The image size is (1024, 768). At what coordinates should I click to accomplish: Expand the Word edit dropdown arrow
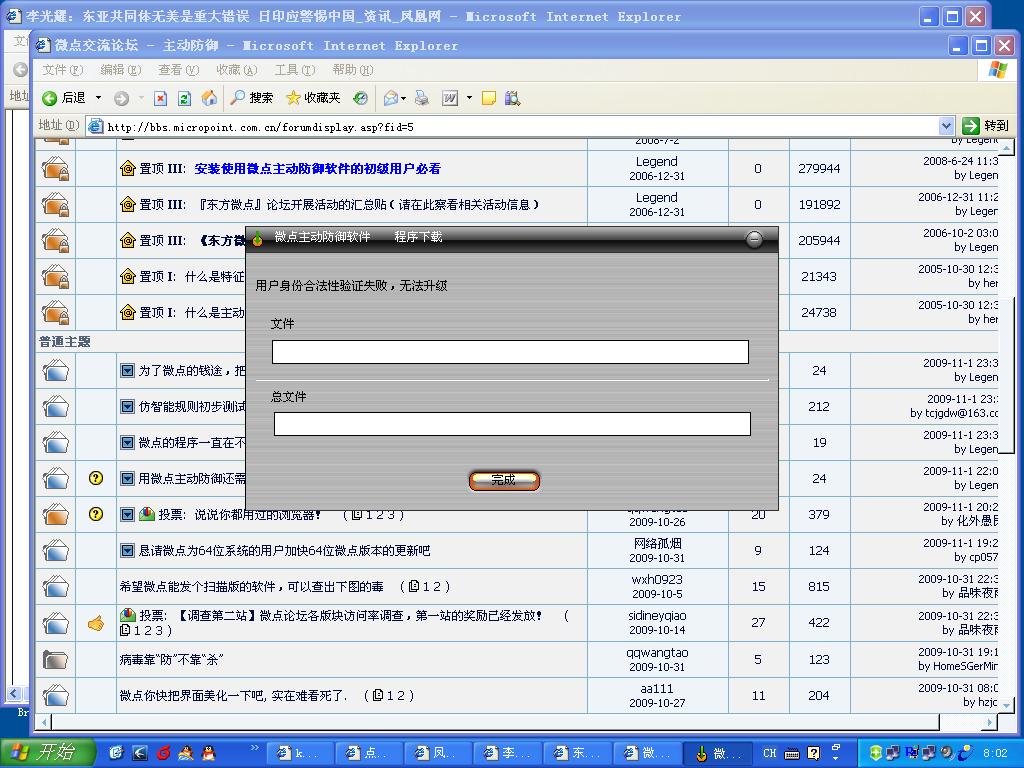[x=469, y=98]
